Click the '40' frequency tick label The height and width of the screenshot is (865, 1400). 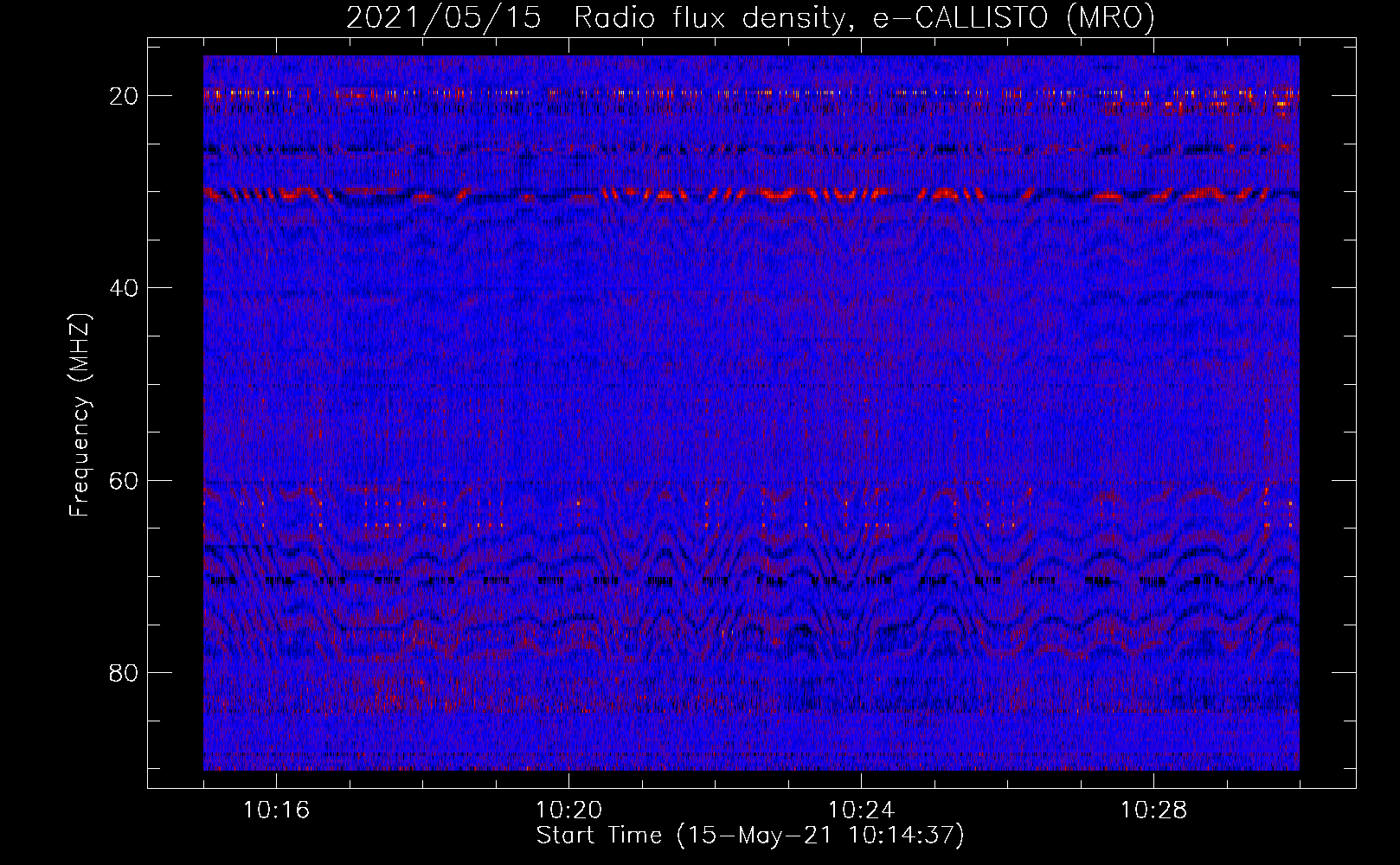124,288
